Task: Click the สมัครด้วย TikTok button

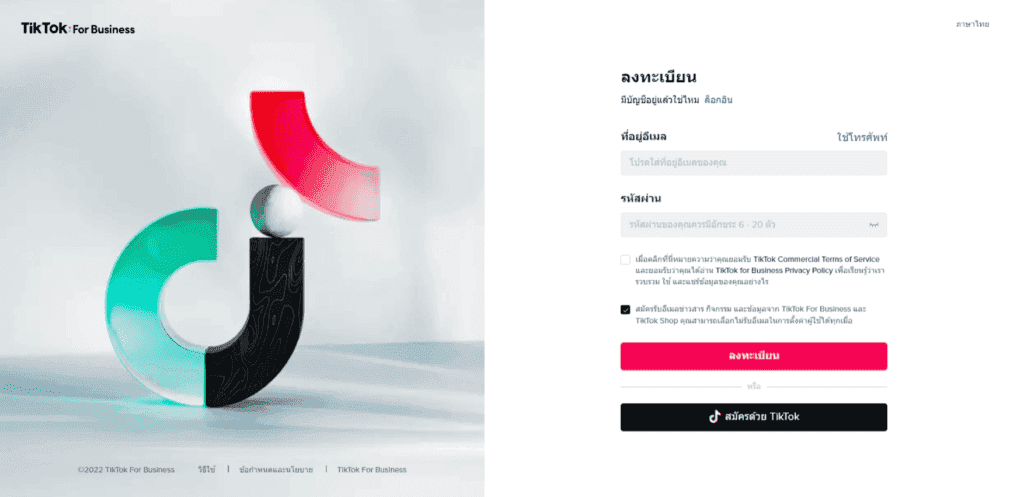Action: (x=754, y=417)
